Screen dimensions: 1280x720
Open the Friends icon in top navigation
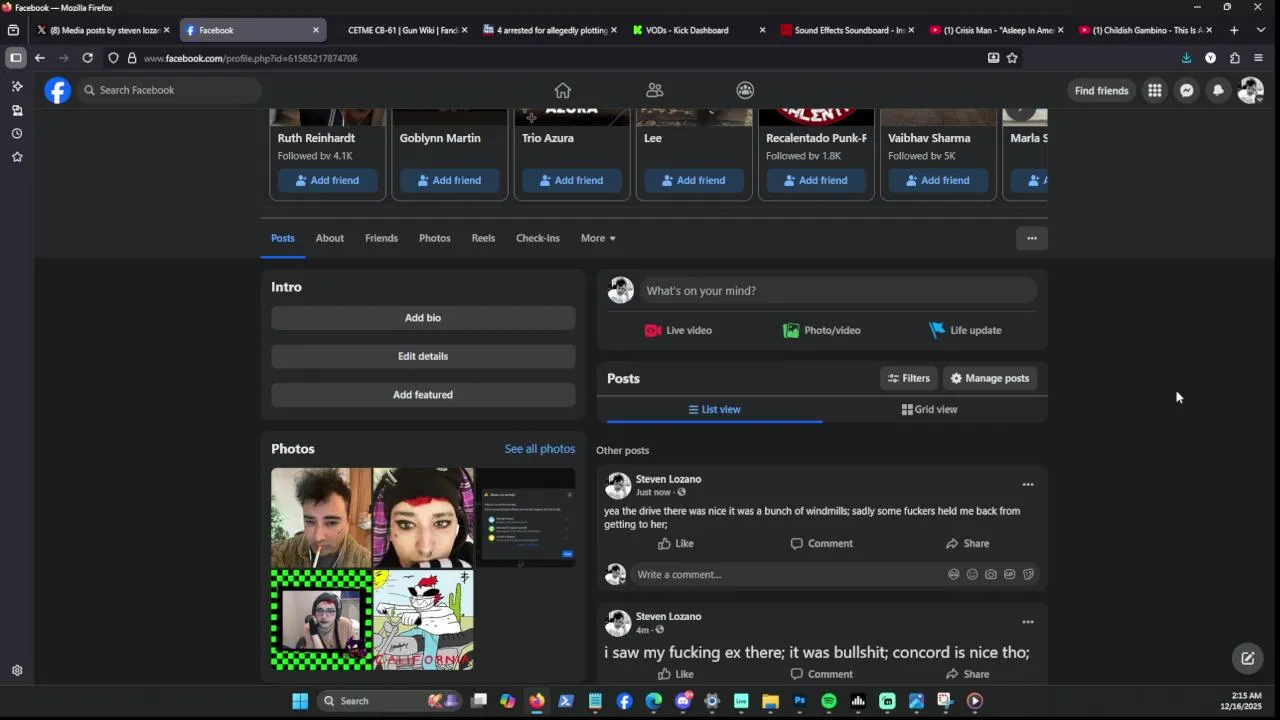coord(654,90)
